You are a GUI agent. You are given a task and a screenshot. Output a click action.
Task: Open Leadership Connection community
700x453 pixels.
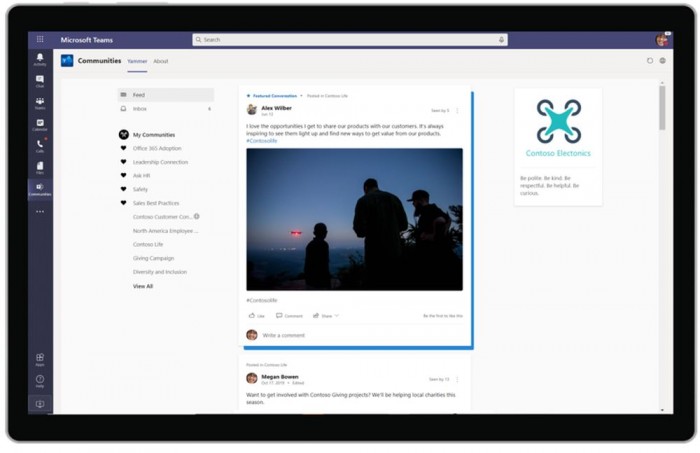click(x=160, y=162)
